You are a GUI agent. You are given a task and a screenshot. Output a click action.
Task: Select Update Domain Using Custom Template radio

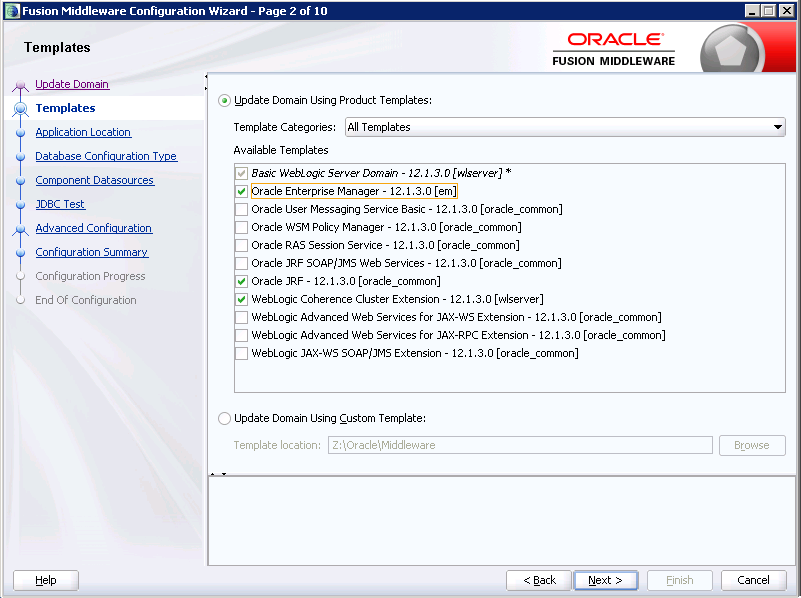(x=224, y=418)
